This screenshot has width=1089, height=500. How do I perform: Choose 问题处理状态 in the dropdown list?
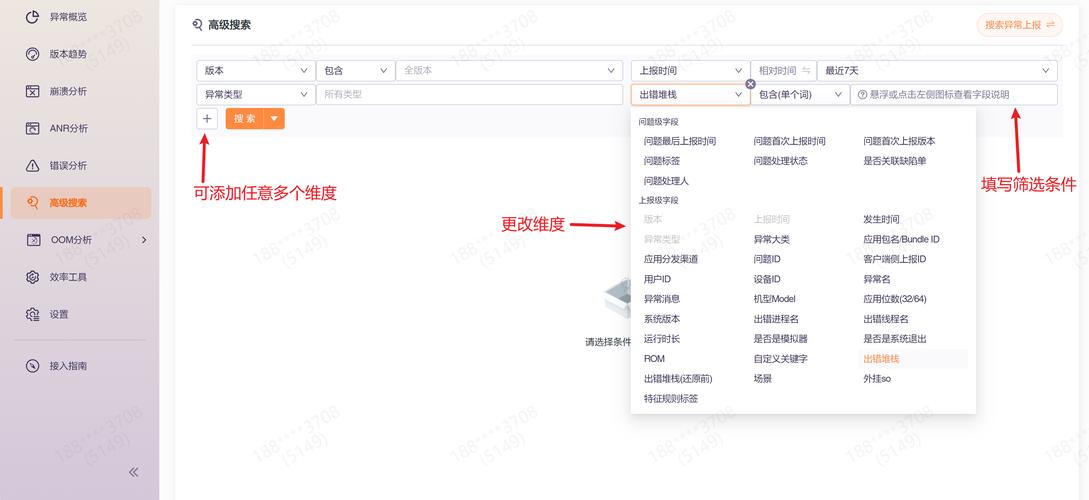click(780, 161)
